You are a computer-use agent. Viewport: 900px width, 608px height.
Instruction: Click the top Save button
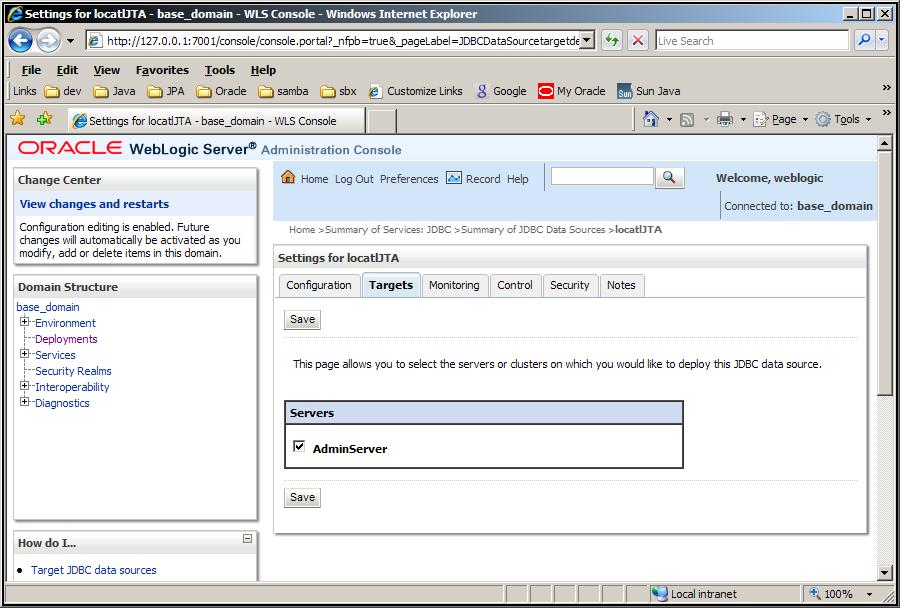click(x=302, y=319)
